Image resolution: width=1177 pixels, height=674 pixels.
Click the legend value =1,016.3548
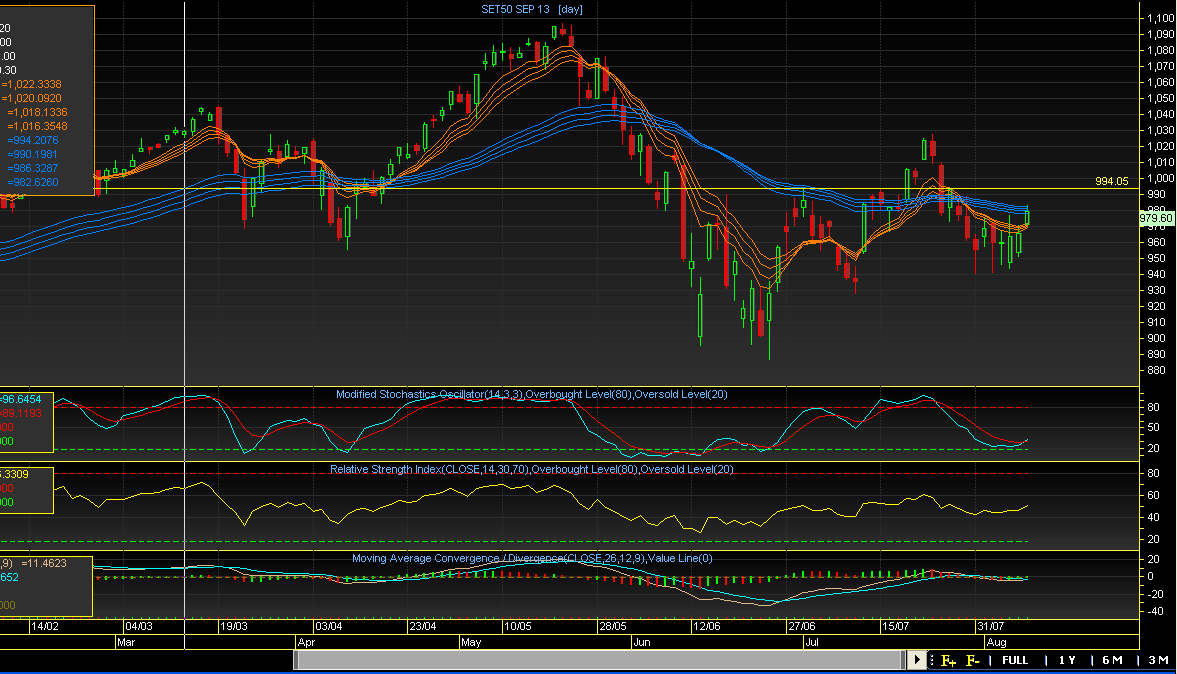38,126
